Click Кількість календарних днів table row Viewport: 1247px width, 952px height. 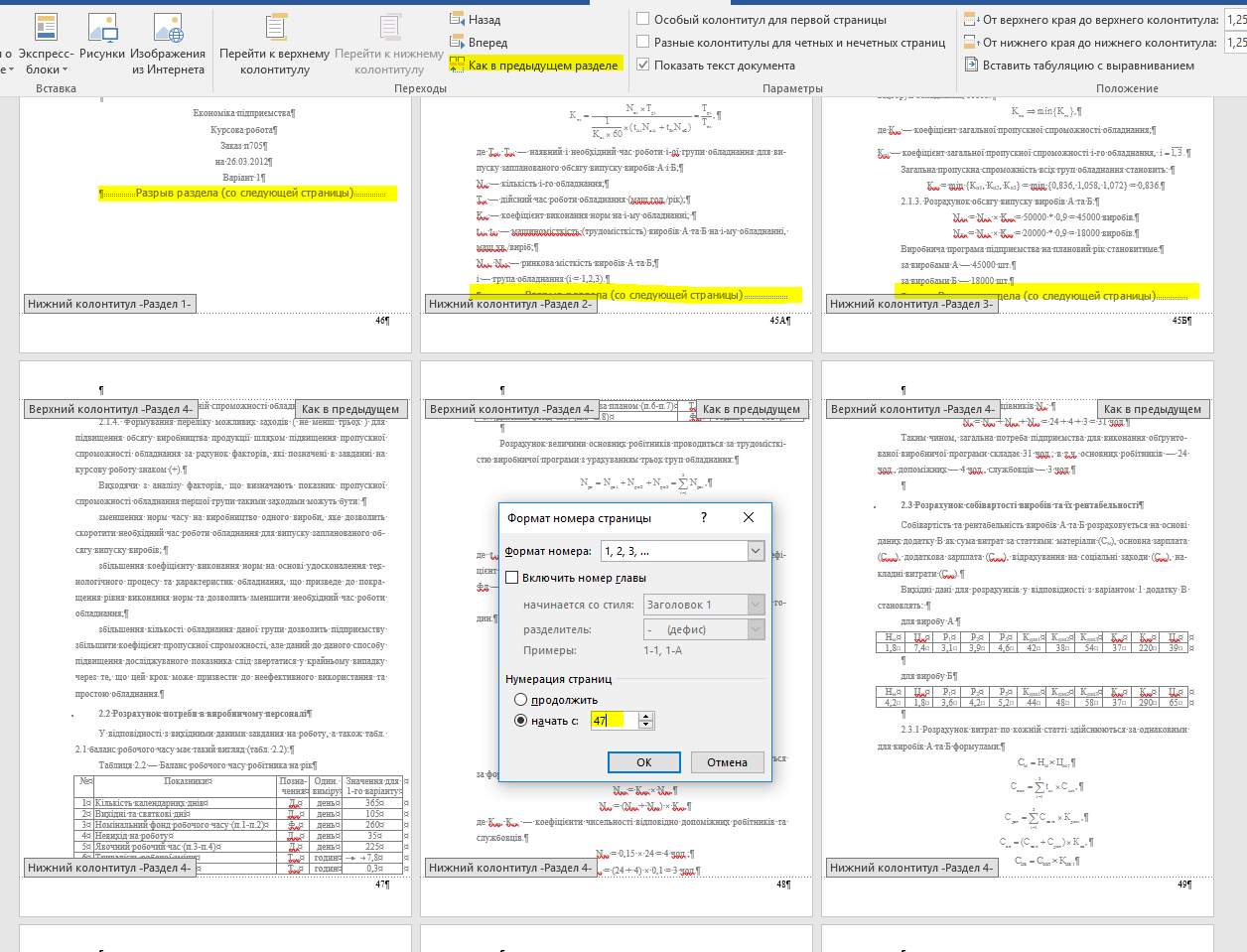pos(241,802)
